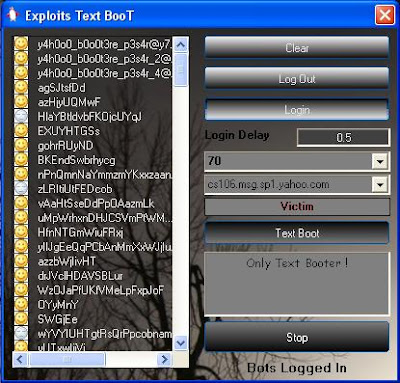This screenshot has height=383, width=400.
Task: Click the bot list scroll up arrow
Action: click(181, 45)
